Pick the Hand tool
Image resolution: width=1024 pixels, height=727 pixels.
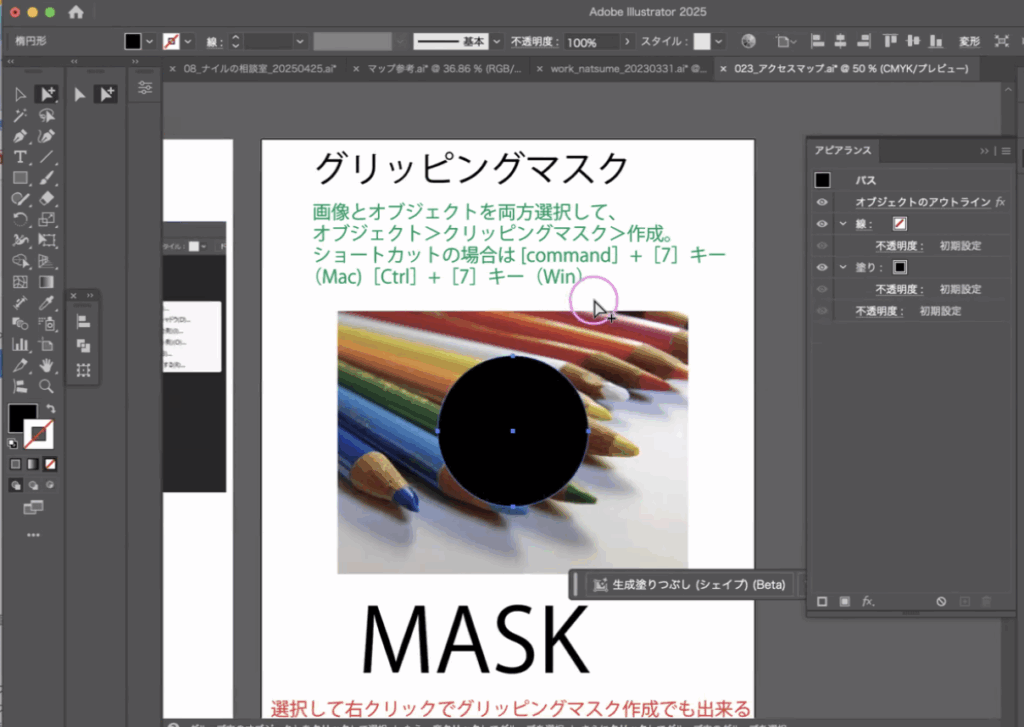point(46,365)
